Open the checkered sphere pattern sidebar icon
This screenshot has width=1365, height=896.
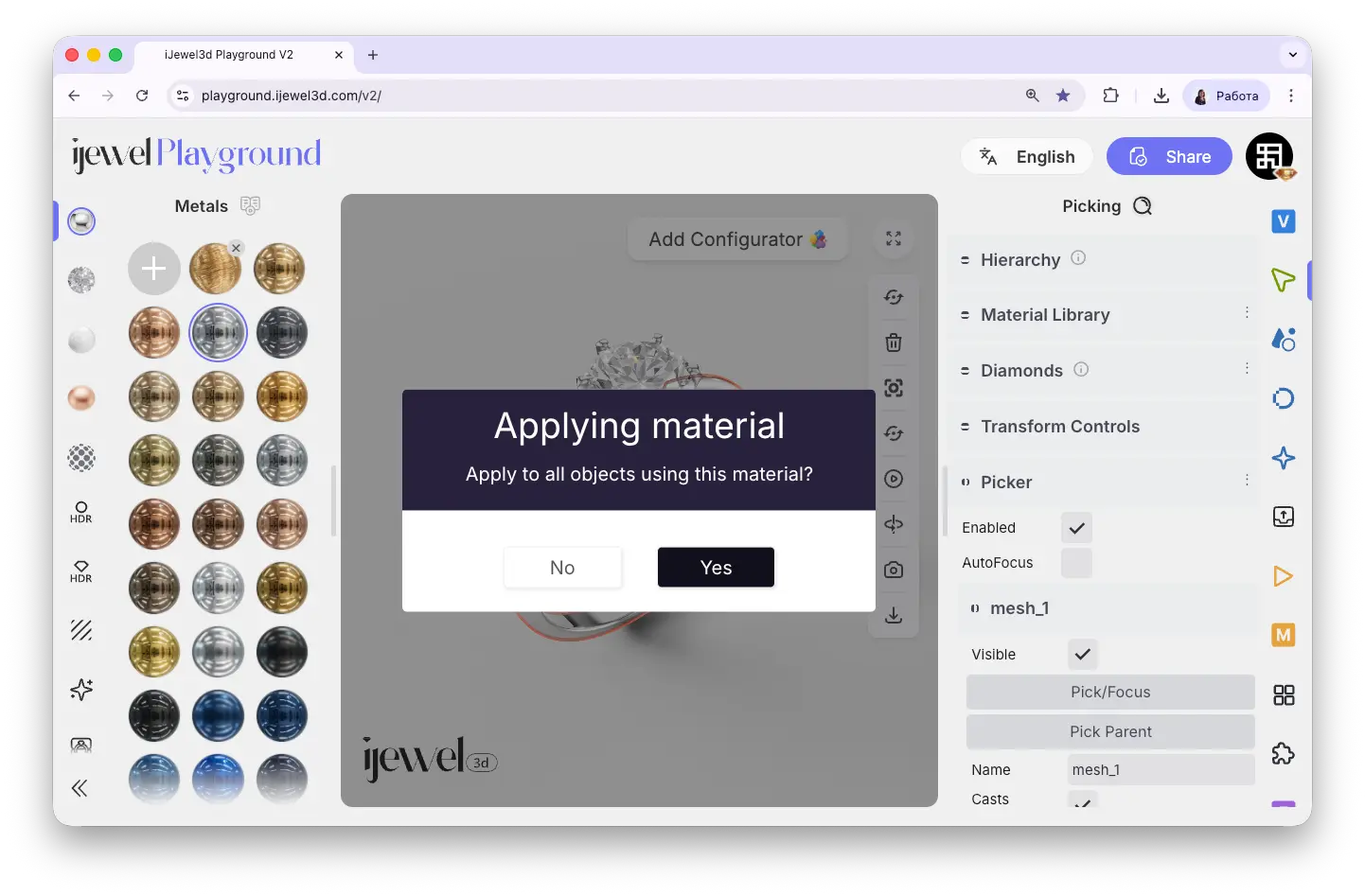coord(81,458)
